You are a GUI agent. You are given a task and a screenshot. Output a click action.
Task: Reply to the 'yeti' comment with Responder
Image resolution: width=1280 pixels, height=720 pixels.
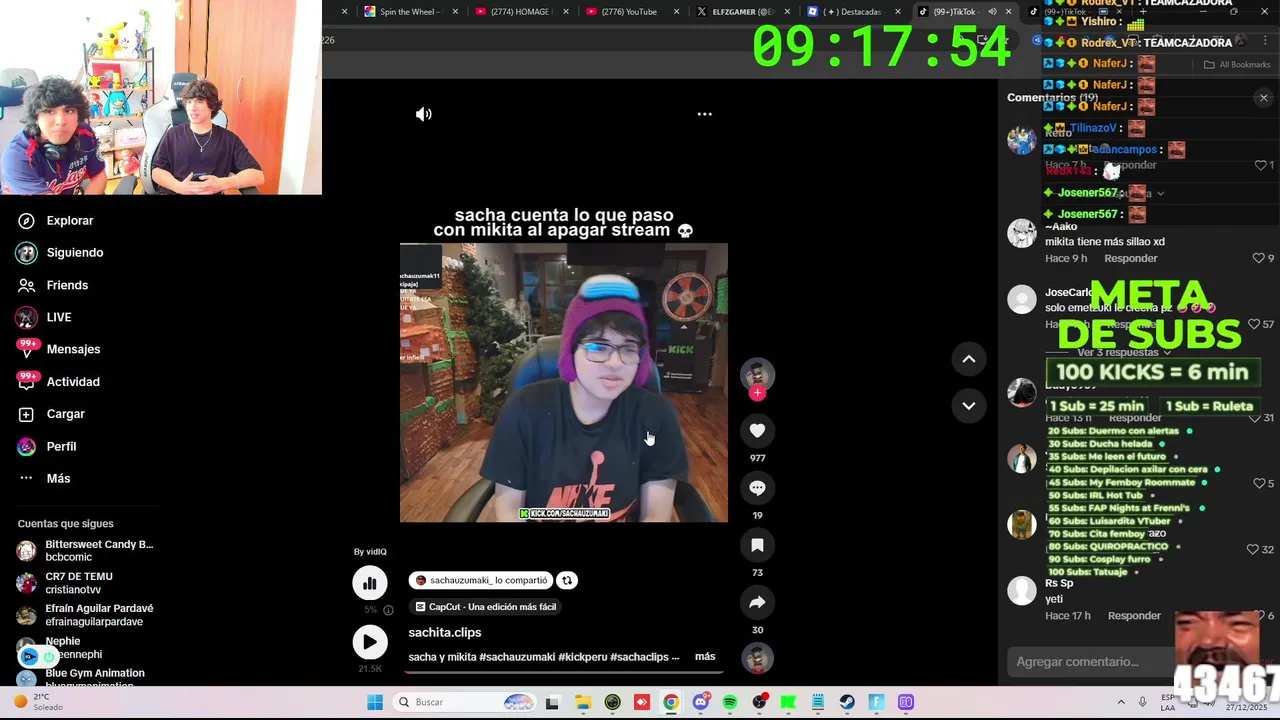click(1134, 616)
